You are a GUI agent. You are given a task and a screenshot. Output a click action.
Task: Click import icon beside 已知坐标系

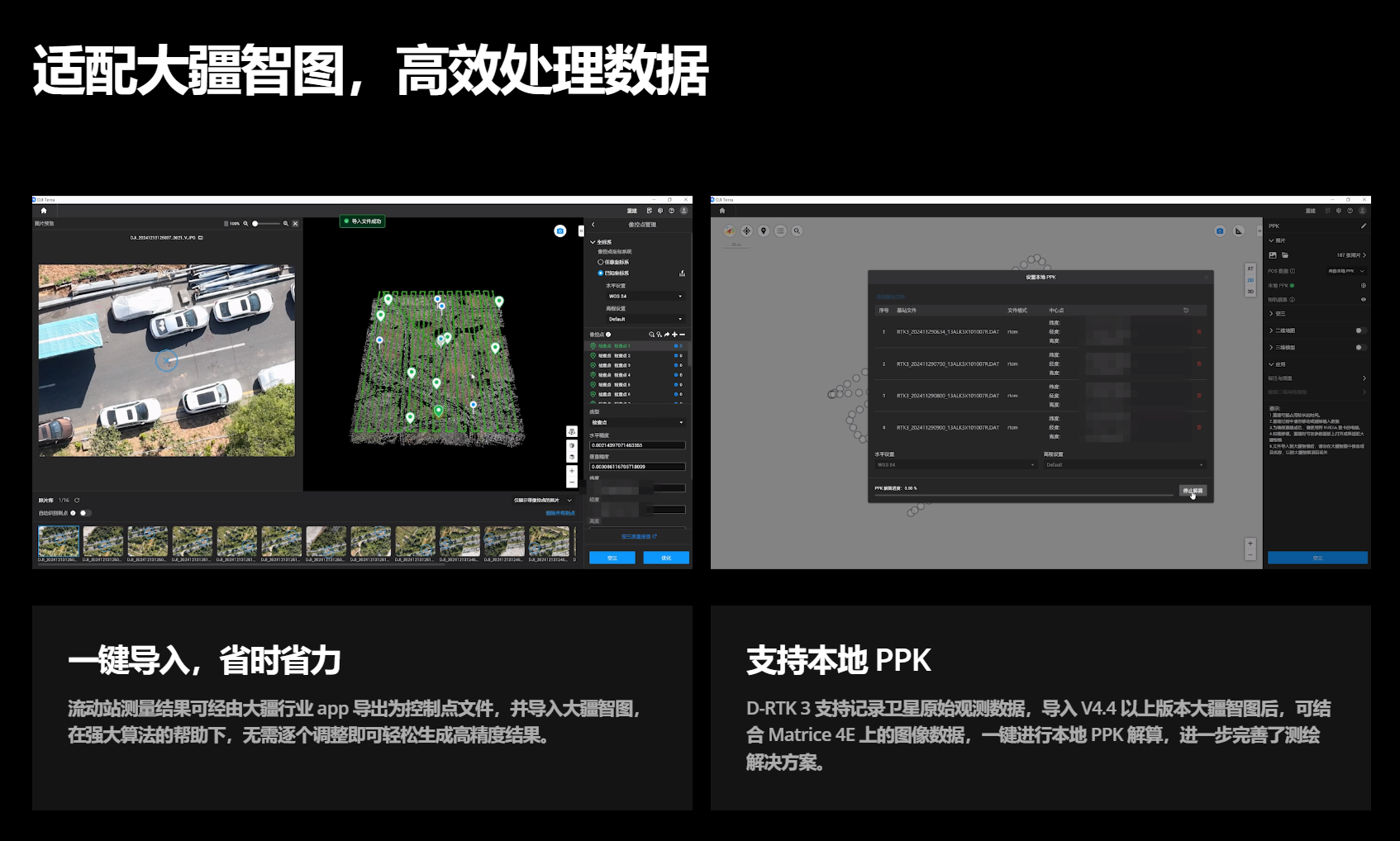pyautogui.click(x=682, y=273)
